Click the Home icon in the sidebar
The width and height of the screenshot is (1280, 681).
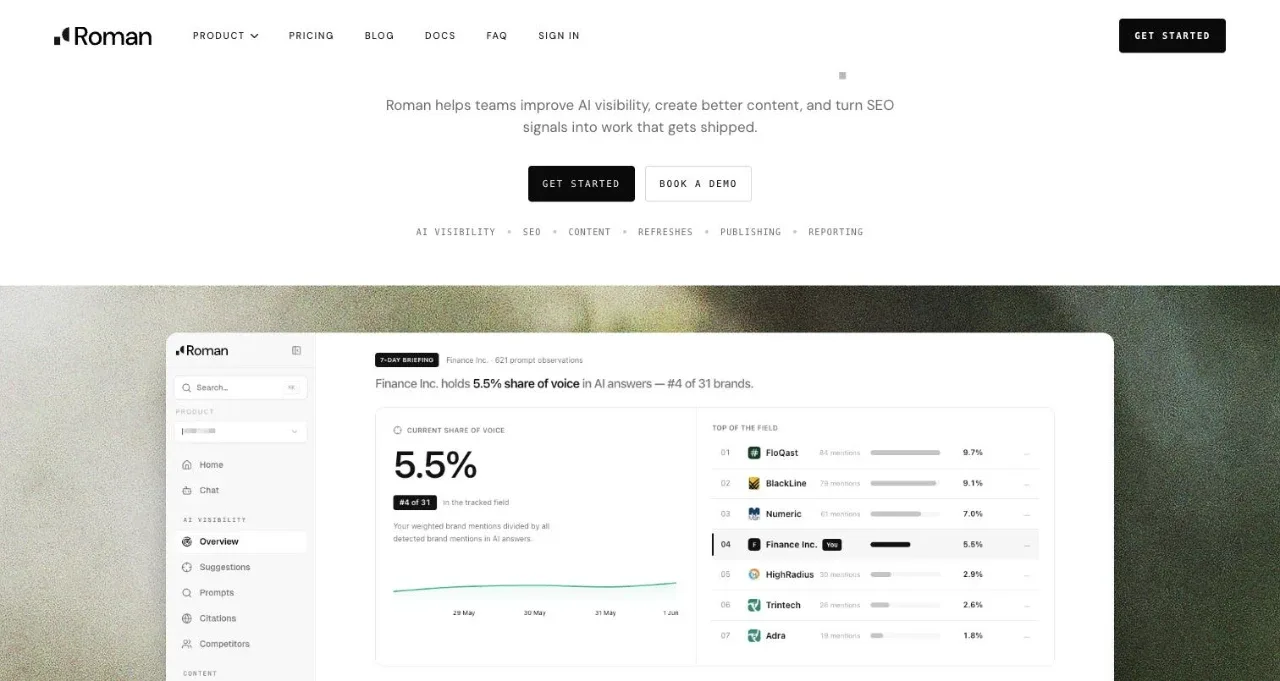[x=187, y=465]
